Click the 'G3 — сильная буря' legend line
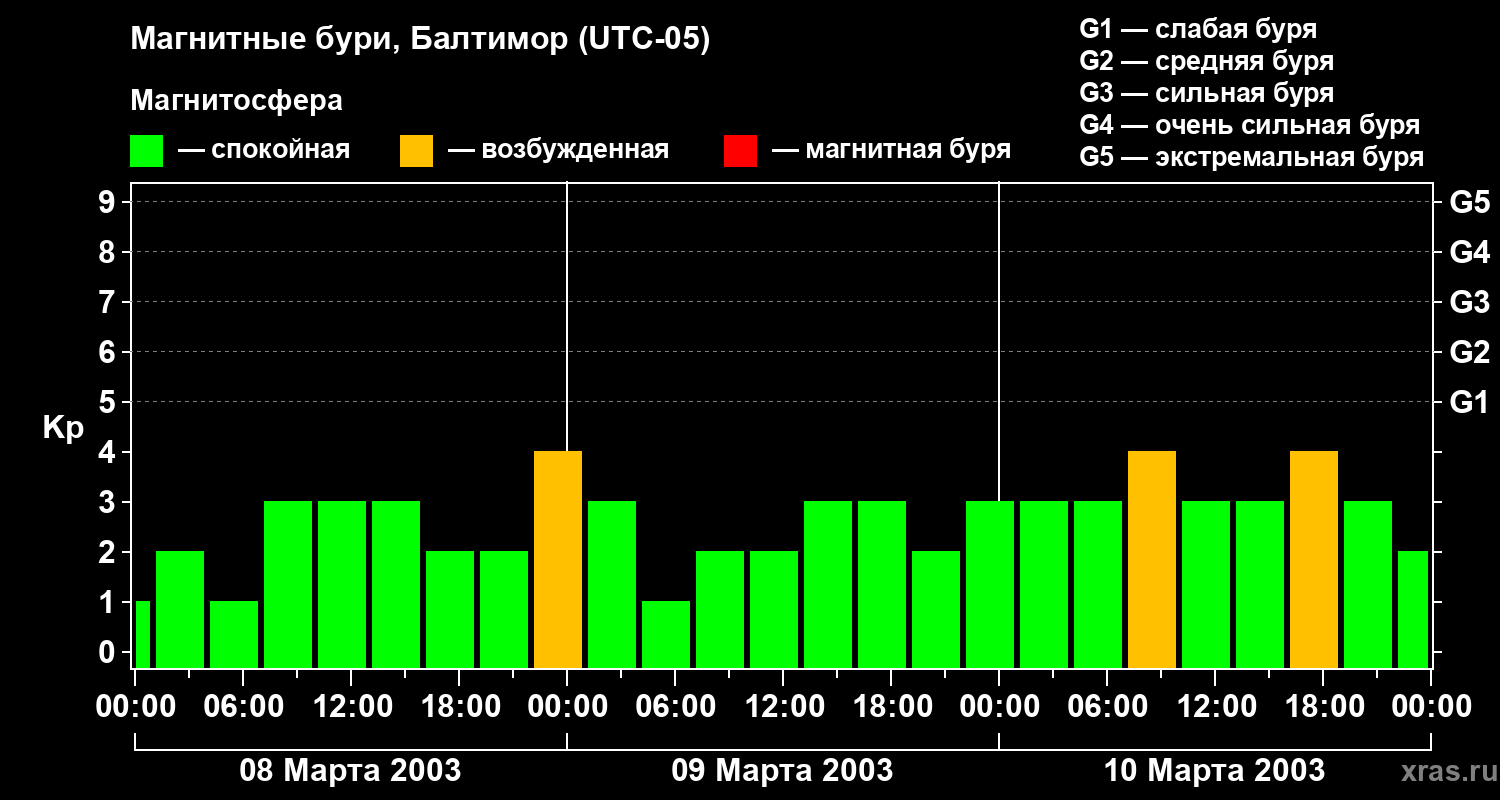Screen dimensions: 1500x800 pyautogui.click(x=1206, y=93)
